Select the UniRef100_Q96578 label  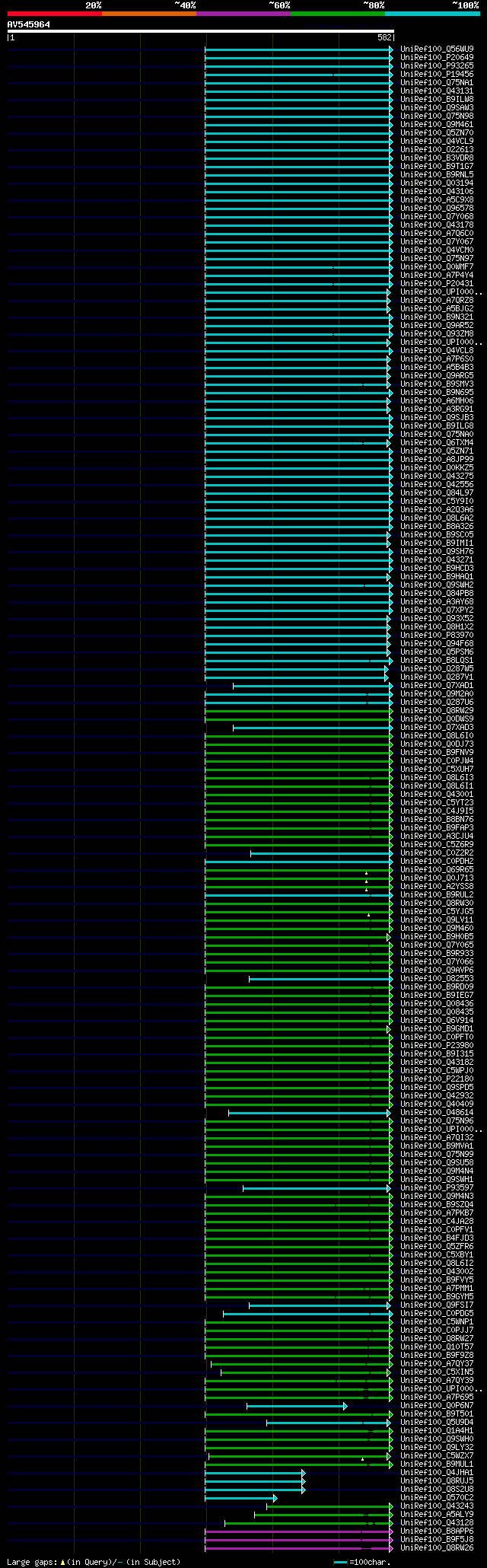click(x=437, y=208)
